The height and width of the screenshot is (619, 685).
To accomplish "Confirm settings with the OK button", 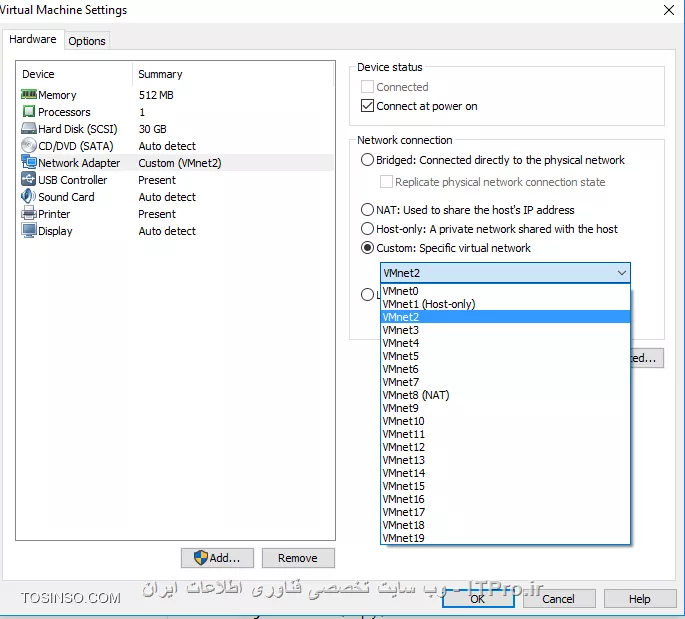I will tap(478, 598).
